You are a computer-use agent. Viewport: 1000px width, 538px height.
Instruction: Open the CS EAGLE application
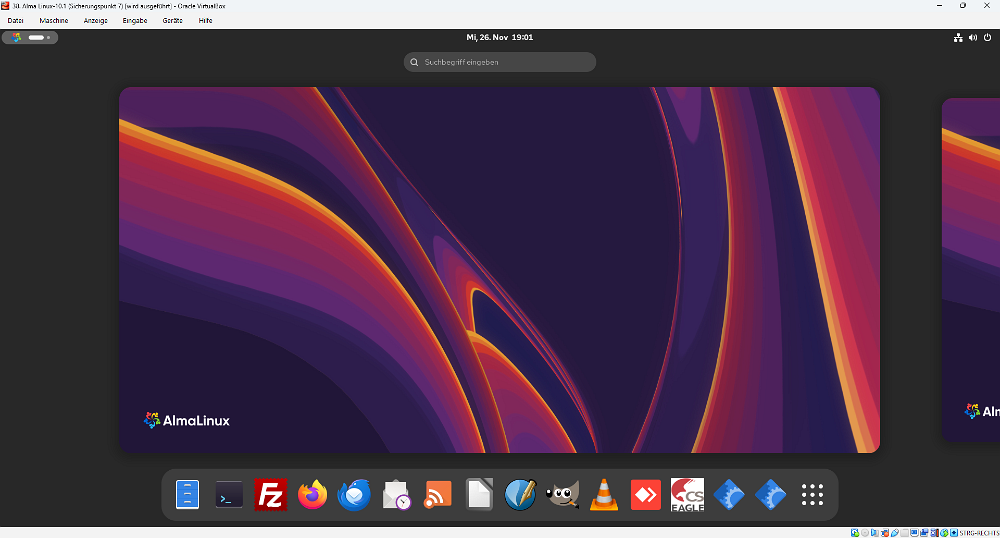click(x=687, y=495)
